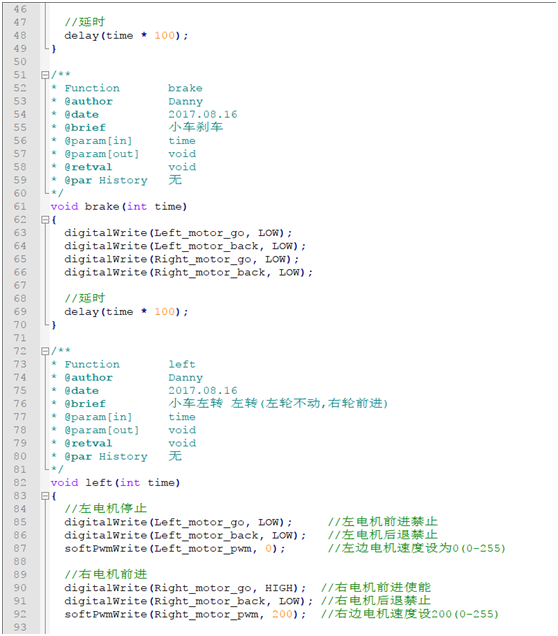Click '//右电机后退禁止' comment on line 91
Image resolution: width=558 pixels, height=636 pixels.
click(x=376, y=601)
